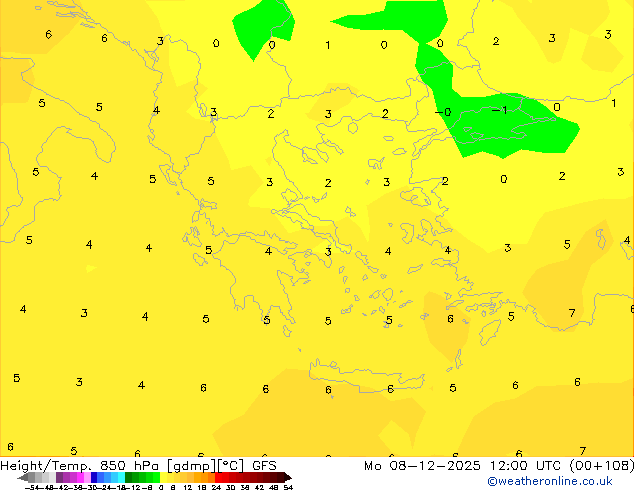The image size is (634, 490).
Task: Click the dark-maroon right arrow end of legend
Action: [x=288, y=477]
